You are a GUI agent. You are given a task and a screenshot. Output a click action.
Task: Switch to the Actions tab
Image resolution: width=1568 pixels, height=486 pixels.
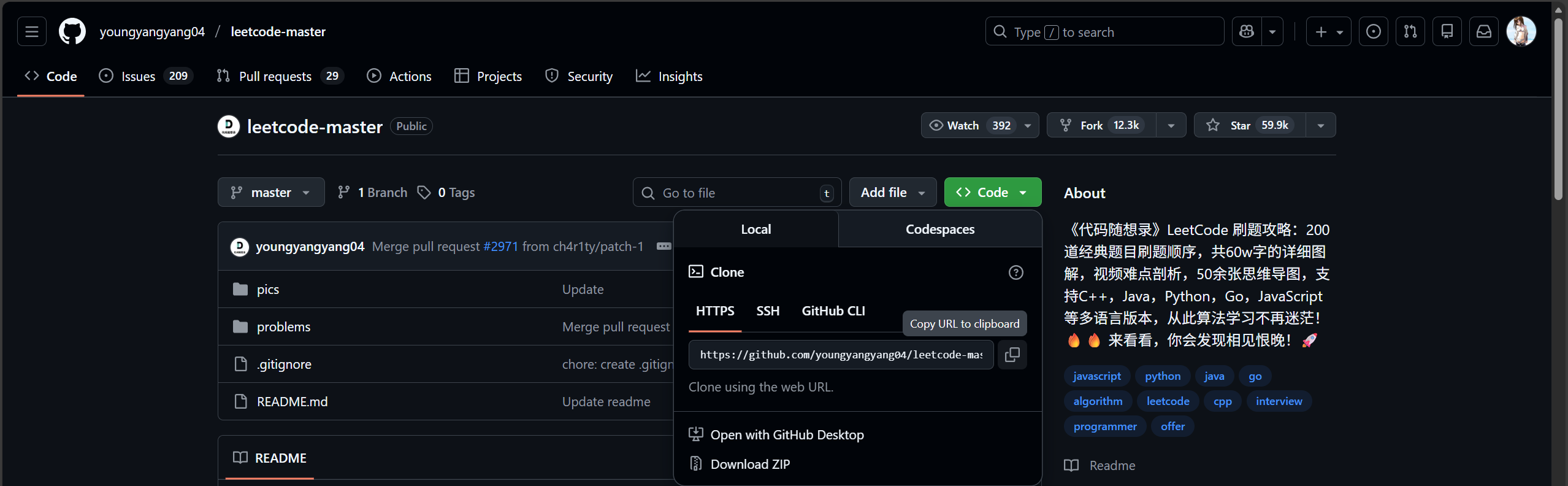pos(399,76)
